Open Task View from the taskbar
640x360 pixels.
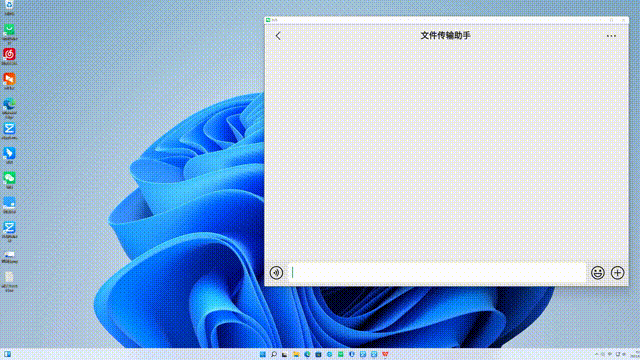click(285, 354)
